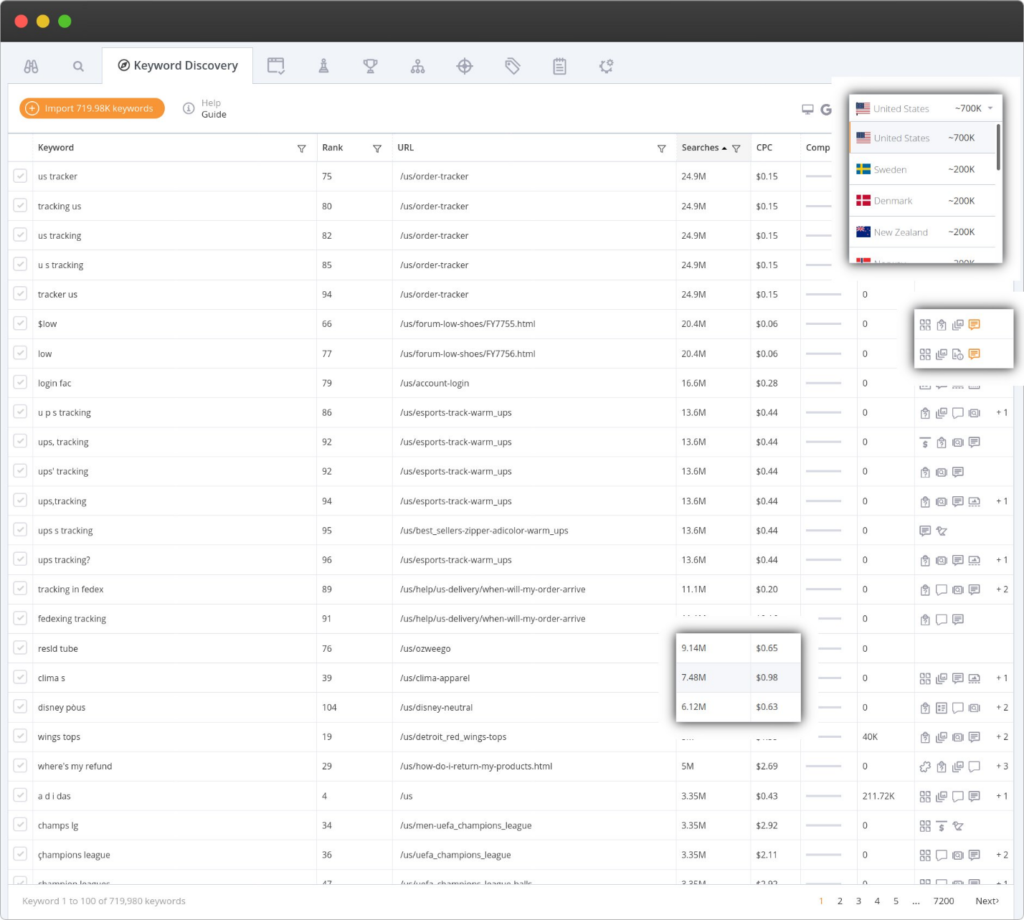Screen dimensions: 1024x920
Task: Toggle checkbox for 'us tracker' keyword
Action: pos(20,177)
